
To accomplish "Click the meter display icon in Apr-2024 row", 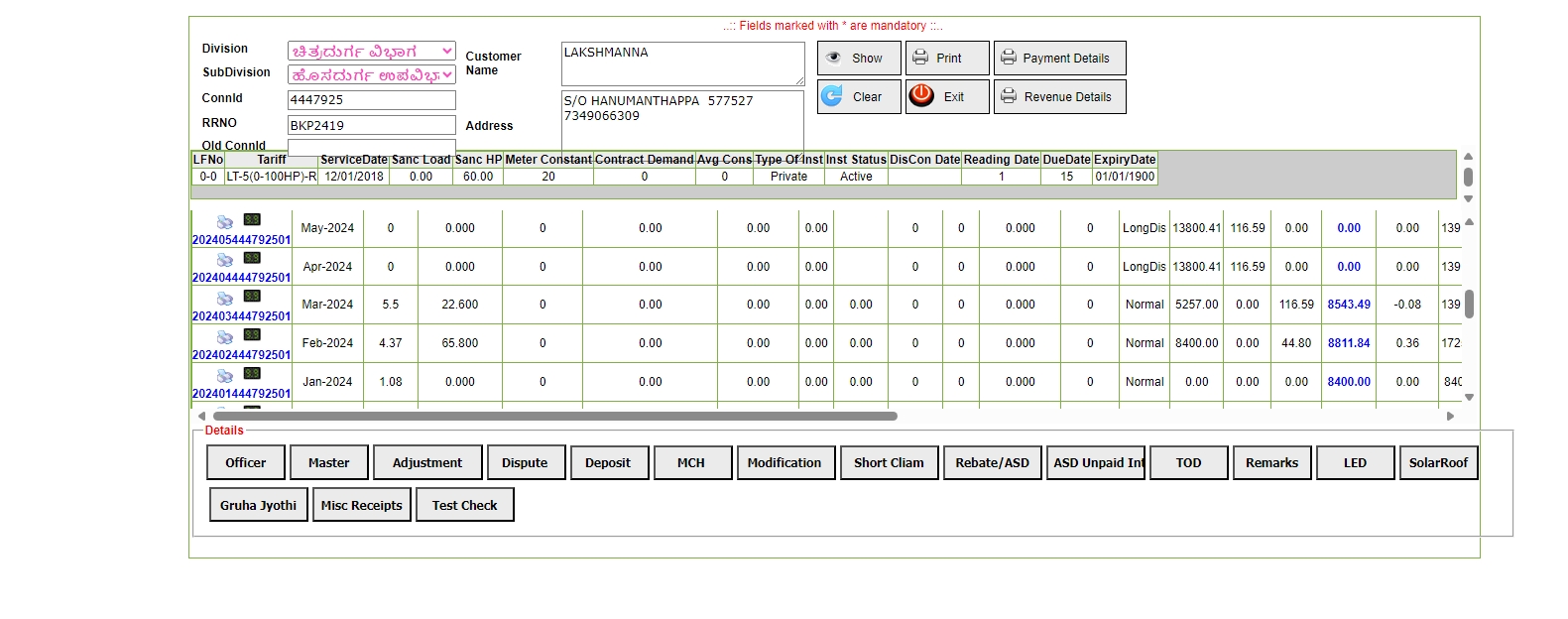I will 252,258.
